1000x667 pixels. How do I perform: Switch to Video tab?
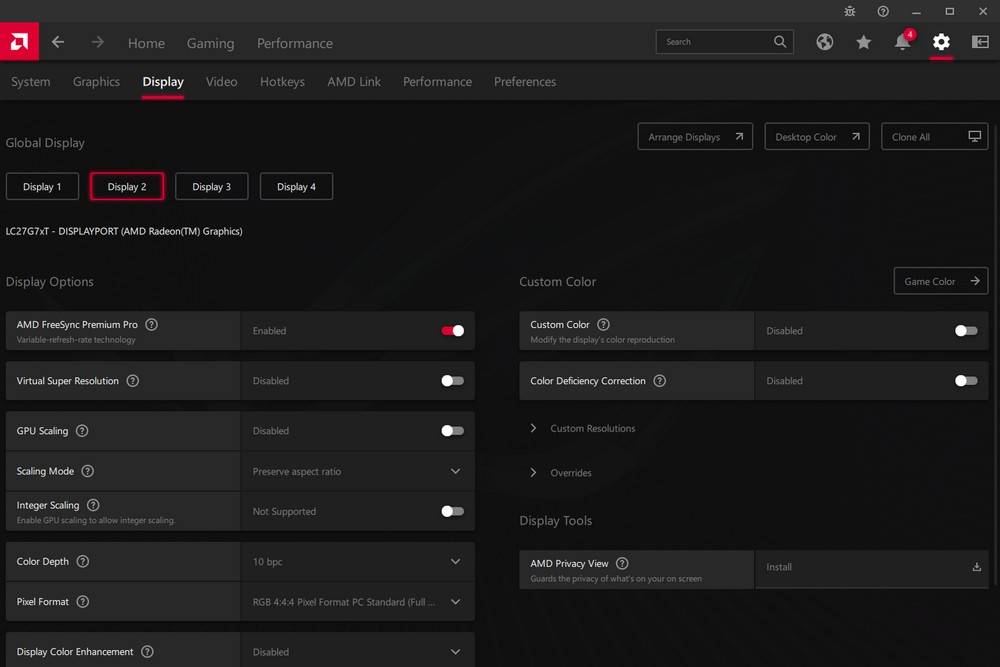coord(221,82)
